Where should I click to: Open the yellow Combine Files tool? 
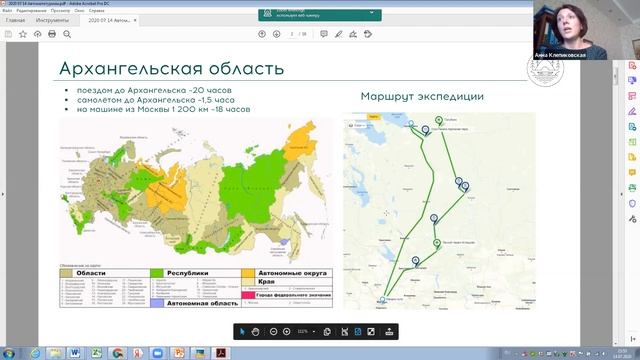632,157
